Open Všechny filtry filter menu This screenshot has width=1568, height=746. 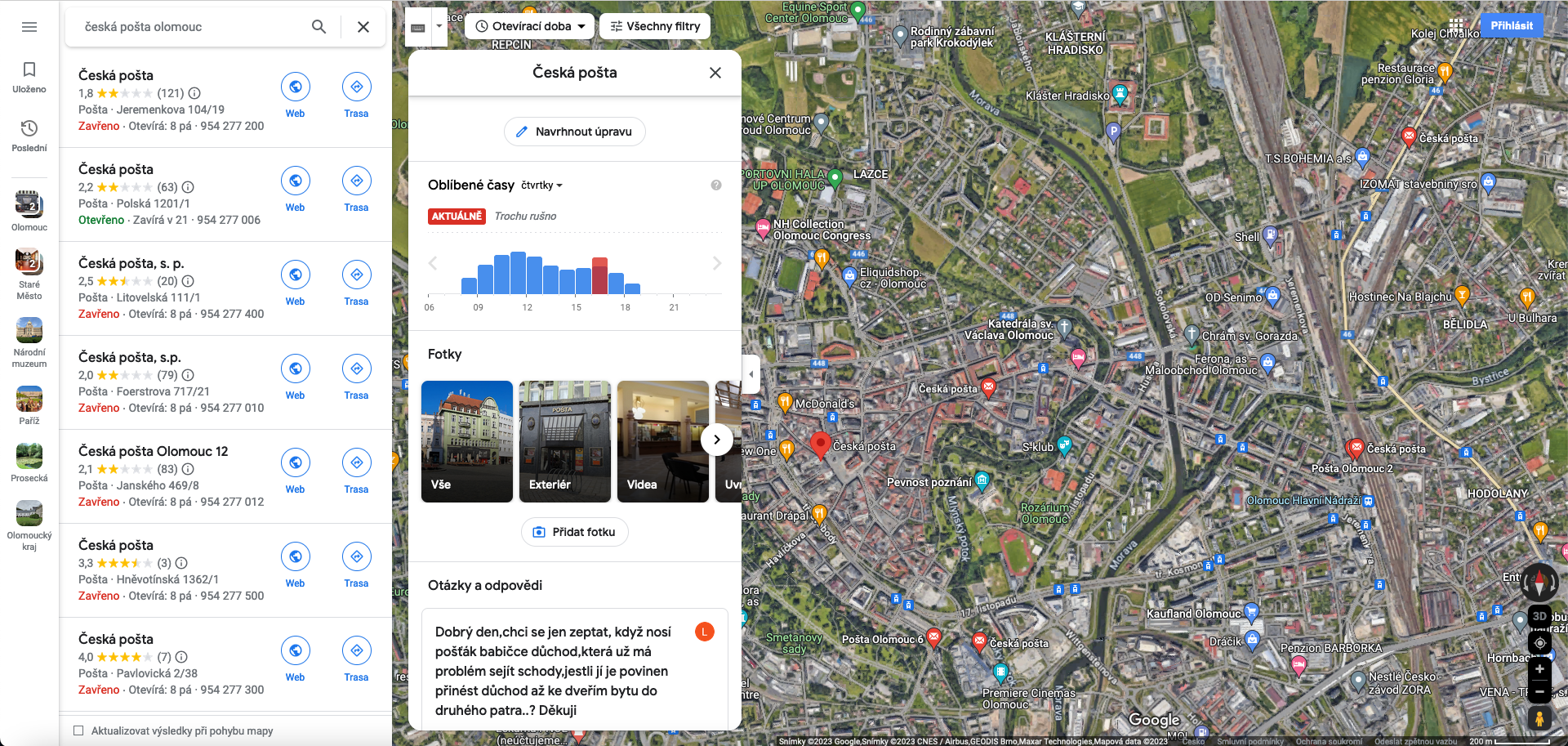coord(655,26)
